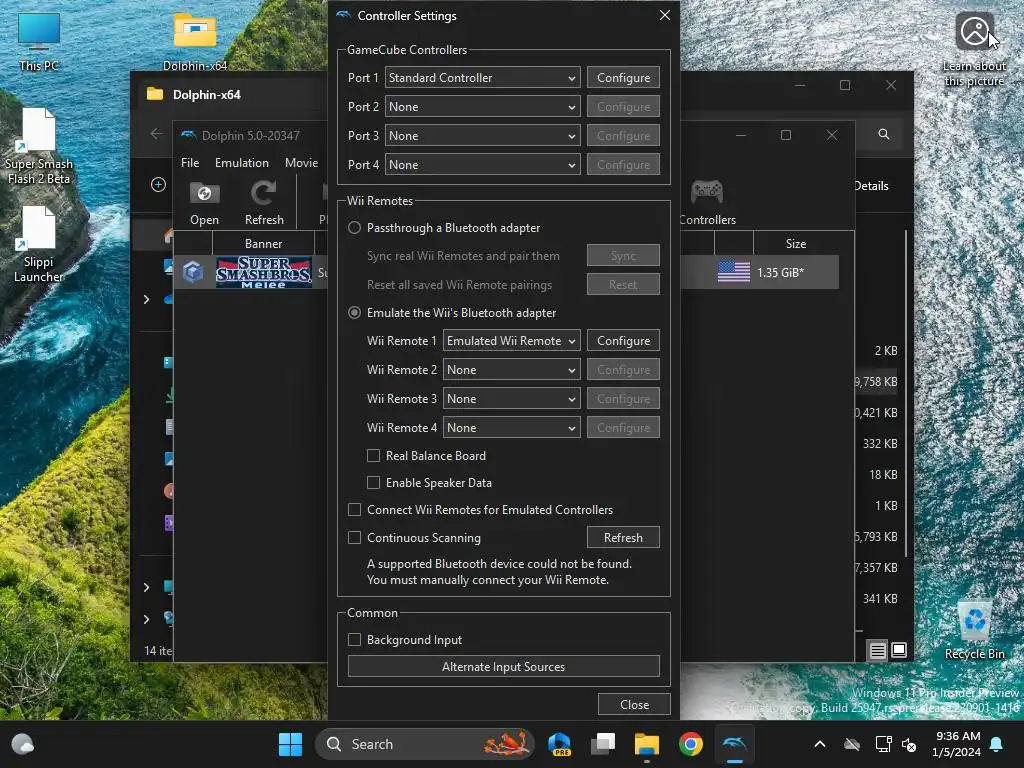Click the Refresh button beside Continuous Scanning
This screenshot has width=1024, height=768.
pos(623,537)
